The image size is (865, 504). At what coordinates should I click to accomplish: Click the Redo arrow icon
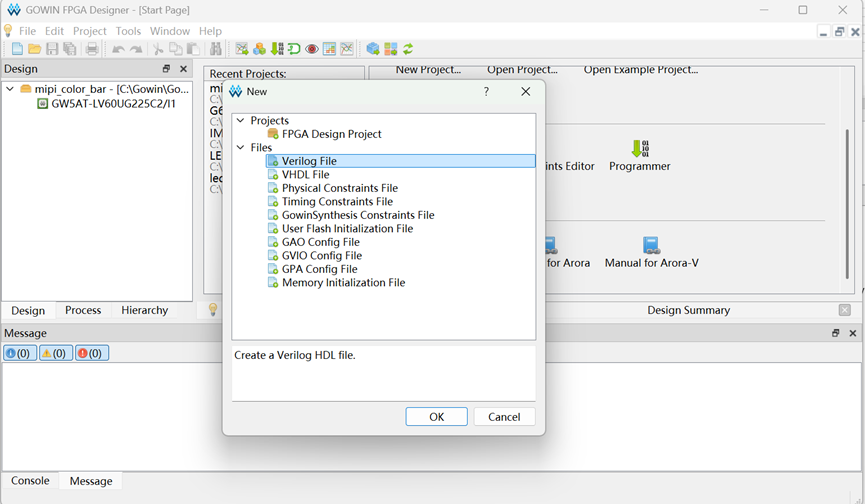tap(136, 49)
